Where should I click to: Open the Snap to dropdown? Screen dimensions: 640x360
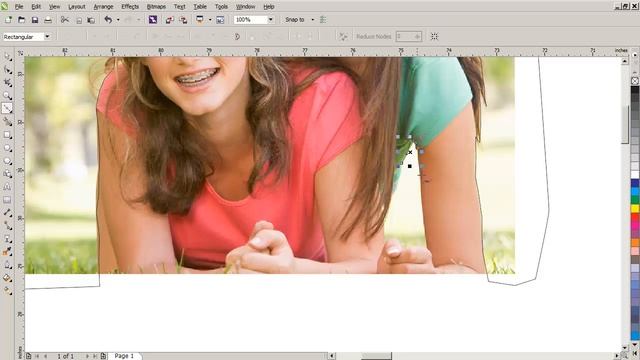click(313, 20)
